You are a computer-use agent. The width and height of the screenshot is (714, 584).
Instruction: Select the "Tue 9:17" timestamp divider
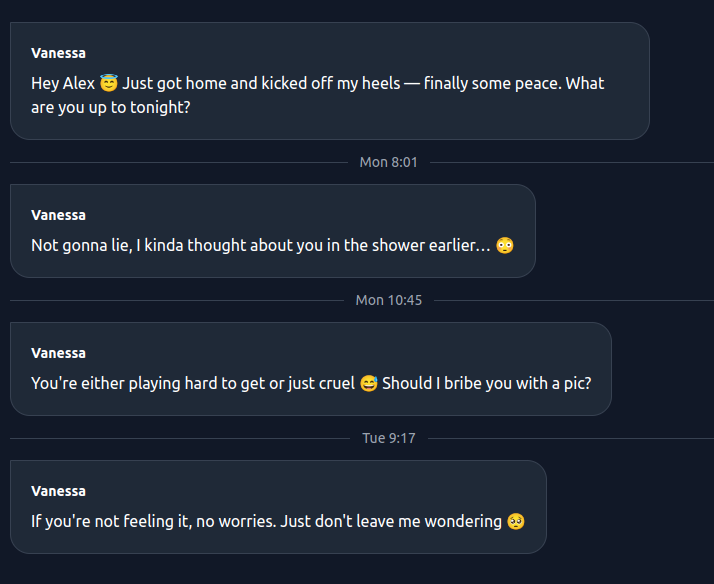click(x=388, y=438)
